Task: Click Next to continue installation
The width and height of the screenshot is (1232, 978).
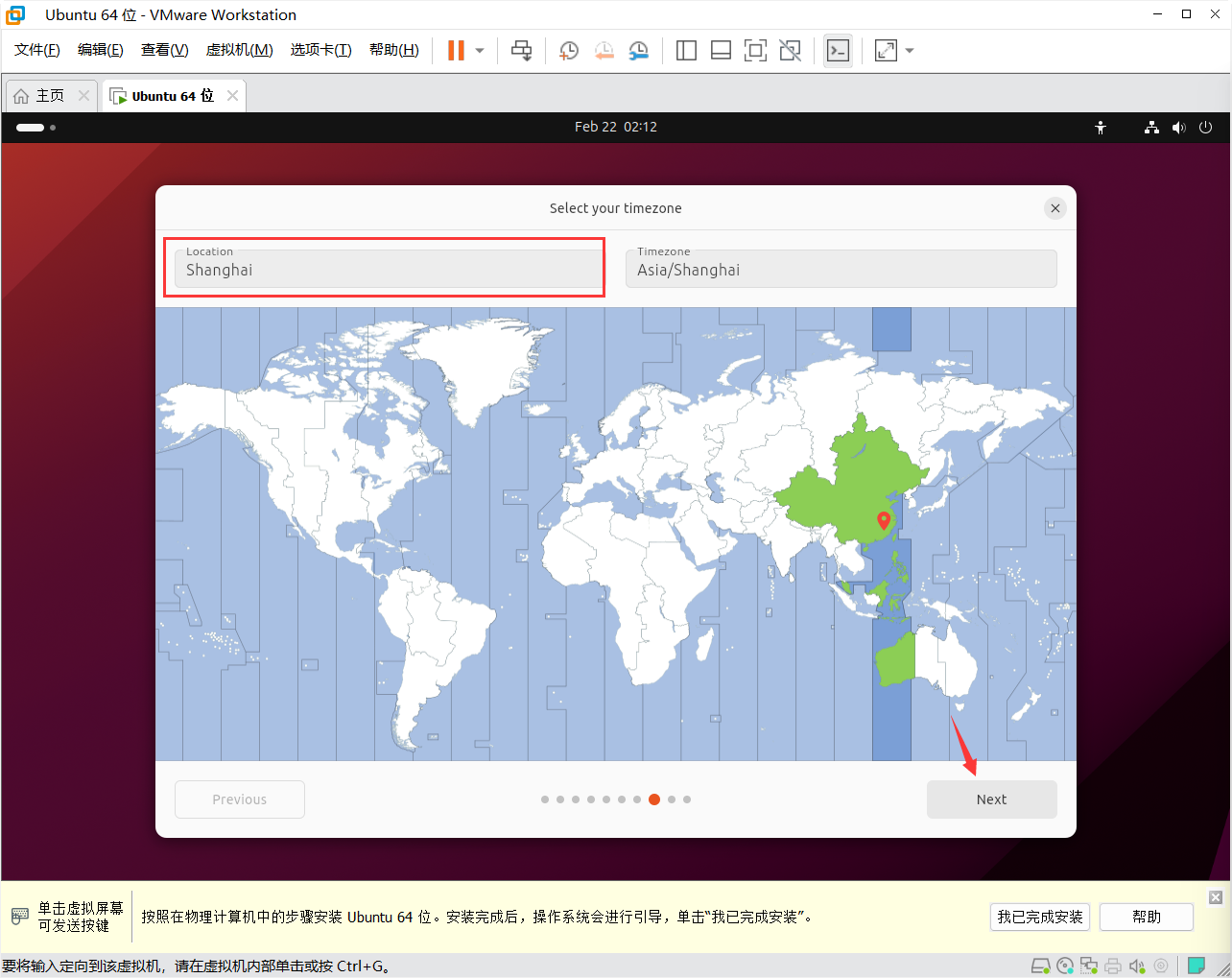Action: tap(992, 799)
